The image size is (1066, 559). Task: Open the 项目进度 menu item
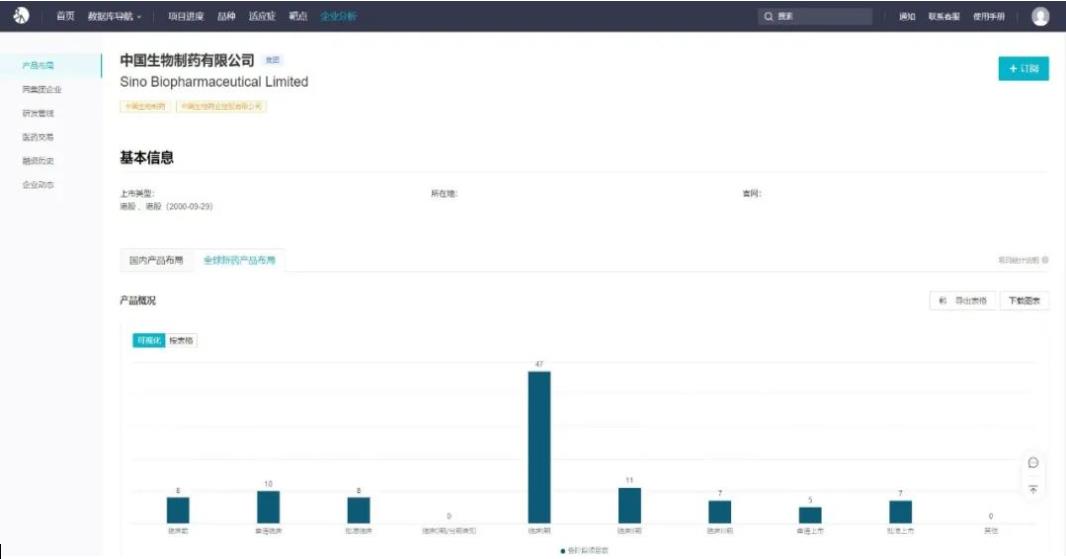pos(187,17)
